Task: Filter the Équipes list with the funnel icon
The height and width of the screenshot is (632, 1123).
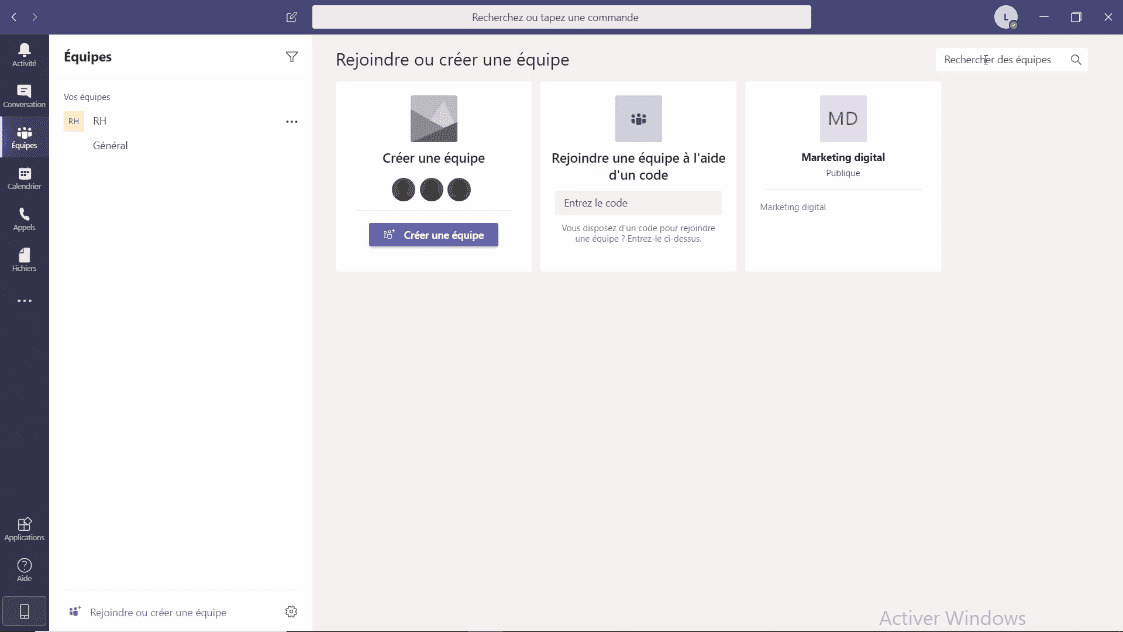Action: pos(291,56)
